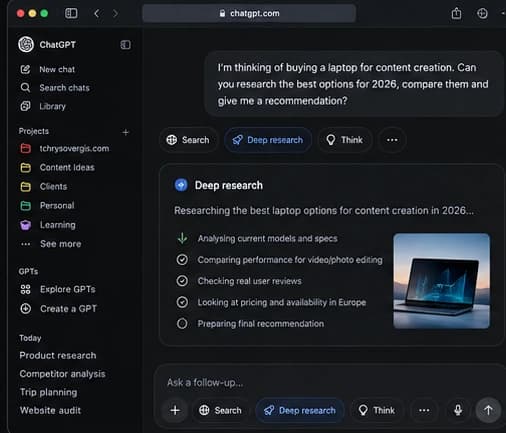Open the Website audit chat

[x=50, y=411]
